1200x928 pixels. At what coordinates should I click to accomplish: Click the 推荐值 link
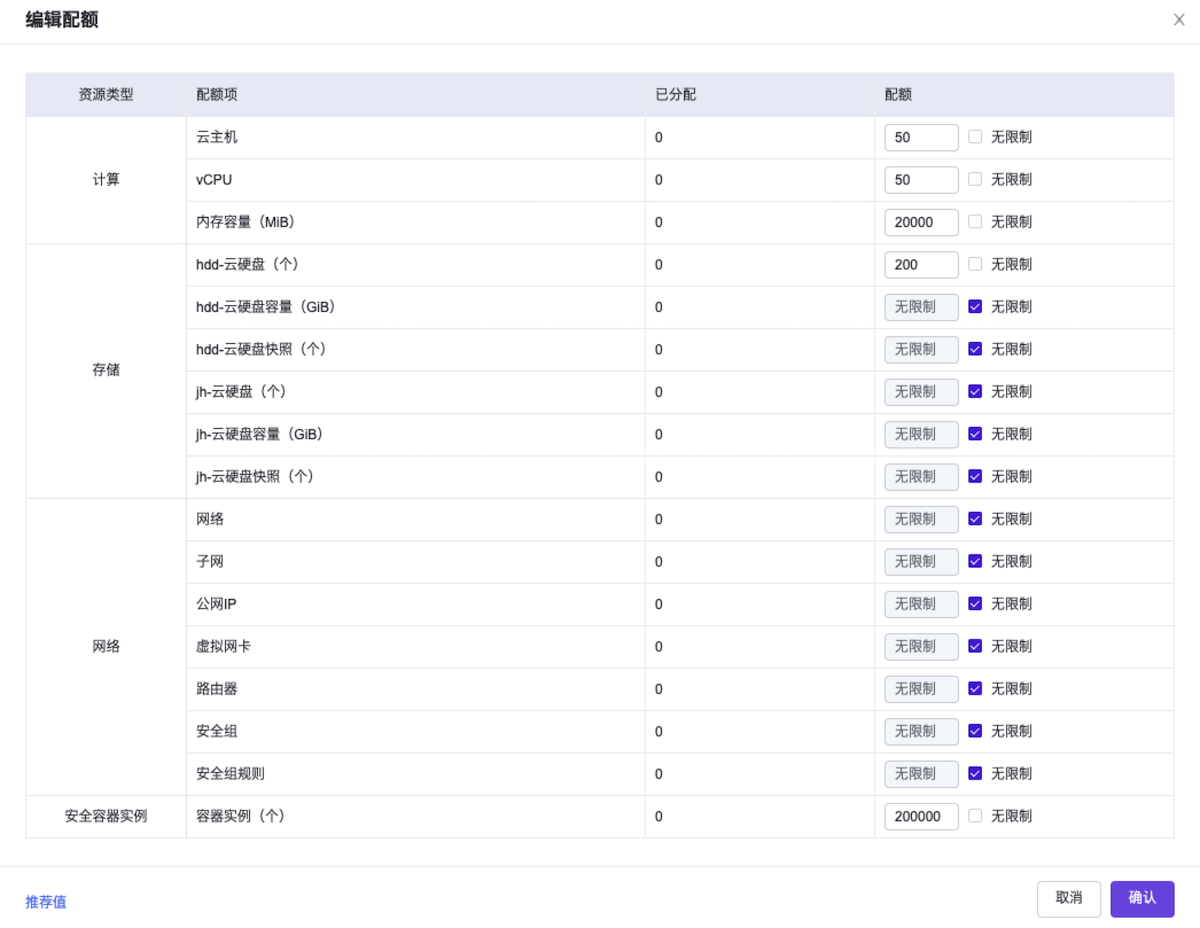coord(46,902)
